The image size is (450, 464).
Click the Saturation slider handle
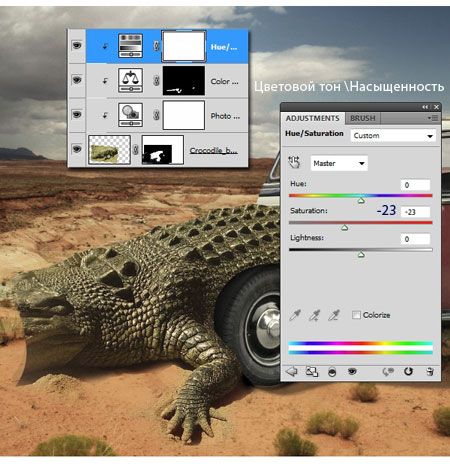345,228
